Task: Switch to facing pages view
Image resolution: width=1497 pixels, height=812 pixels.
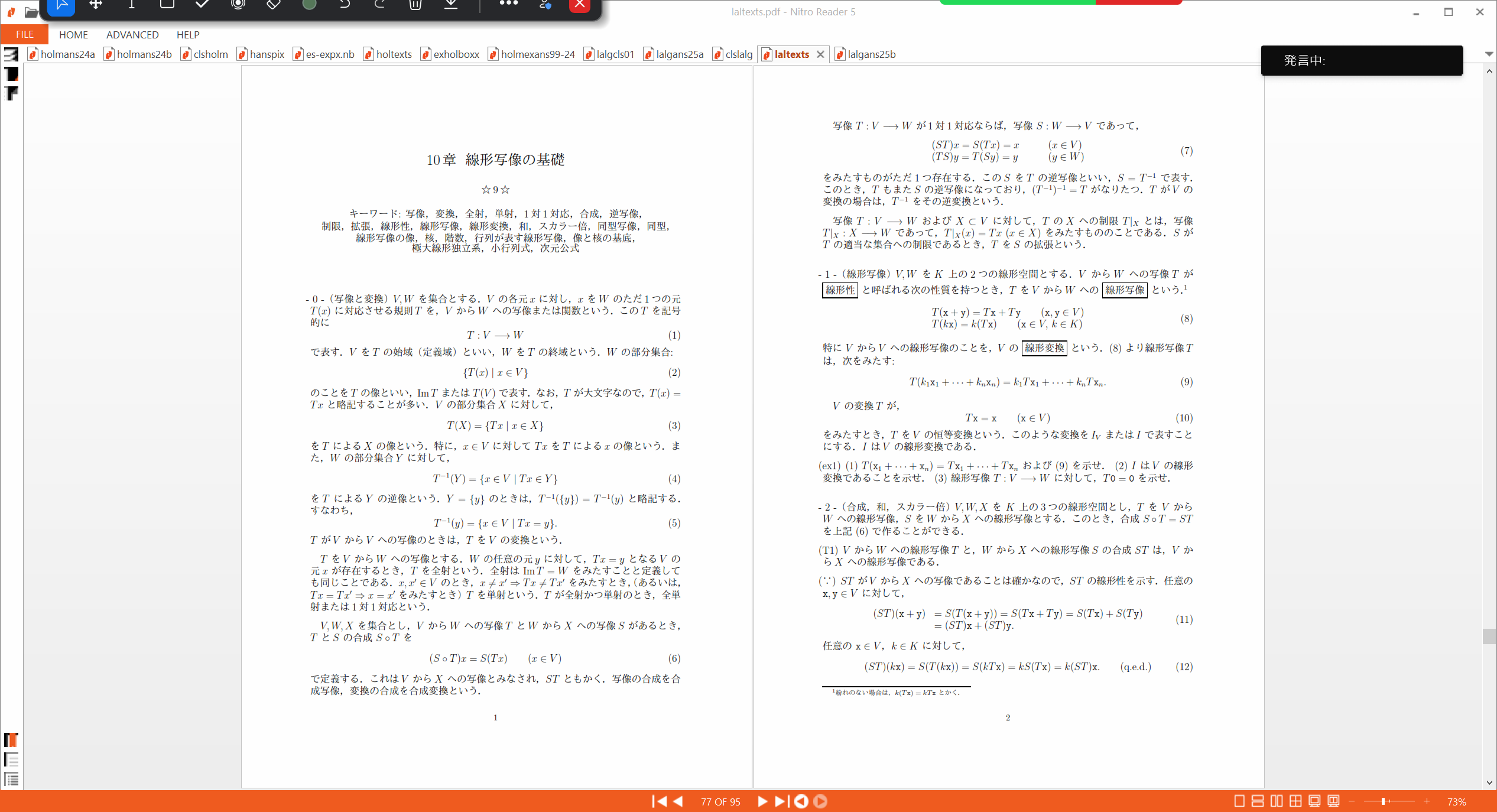Action: [1277, 801]
